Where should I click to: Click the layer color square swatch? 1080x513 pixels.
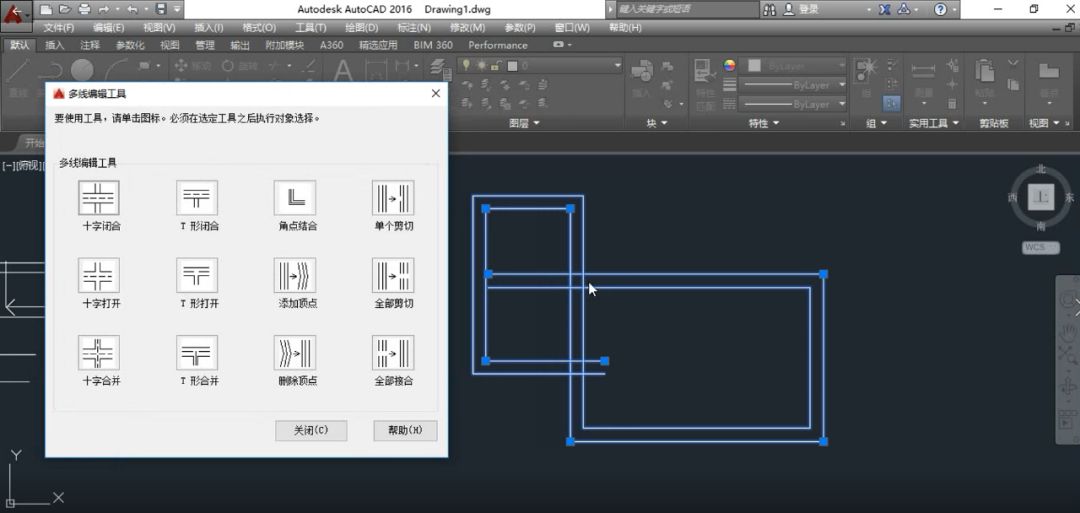[x=512, y=66]
